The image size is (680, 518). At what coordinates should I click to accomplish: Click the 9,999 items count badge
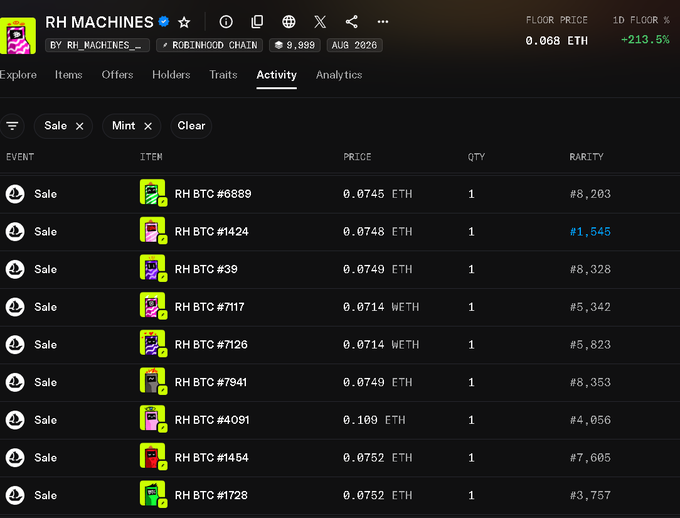coord(295,45)
